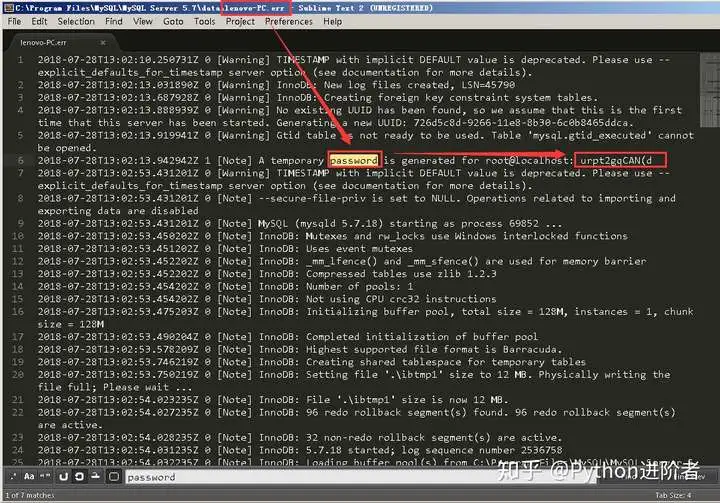
Task: Click text 'Uses event mutexes'
Action: tap(360, 249)
